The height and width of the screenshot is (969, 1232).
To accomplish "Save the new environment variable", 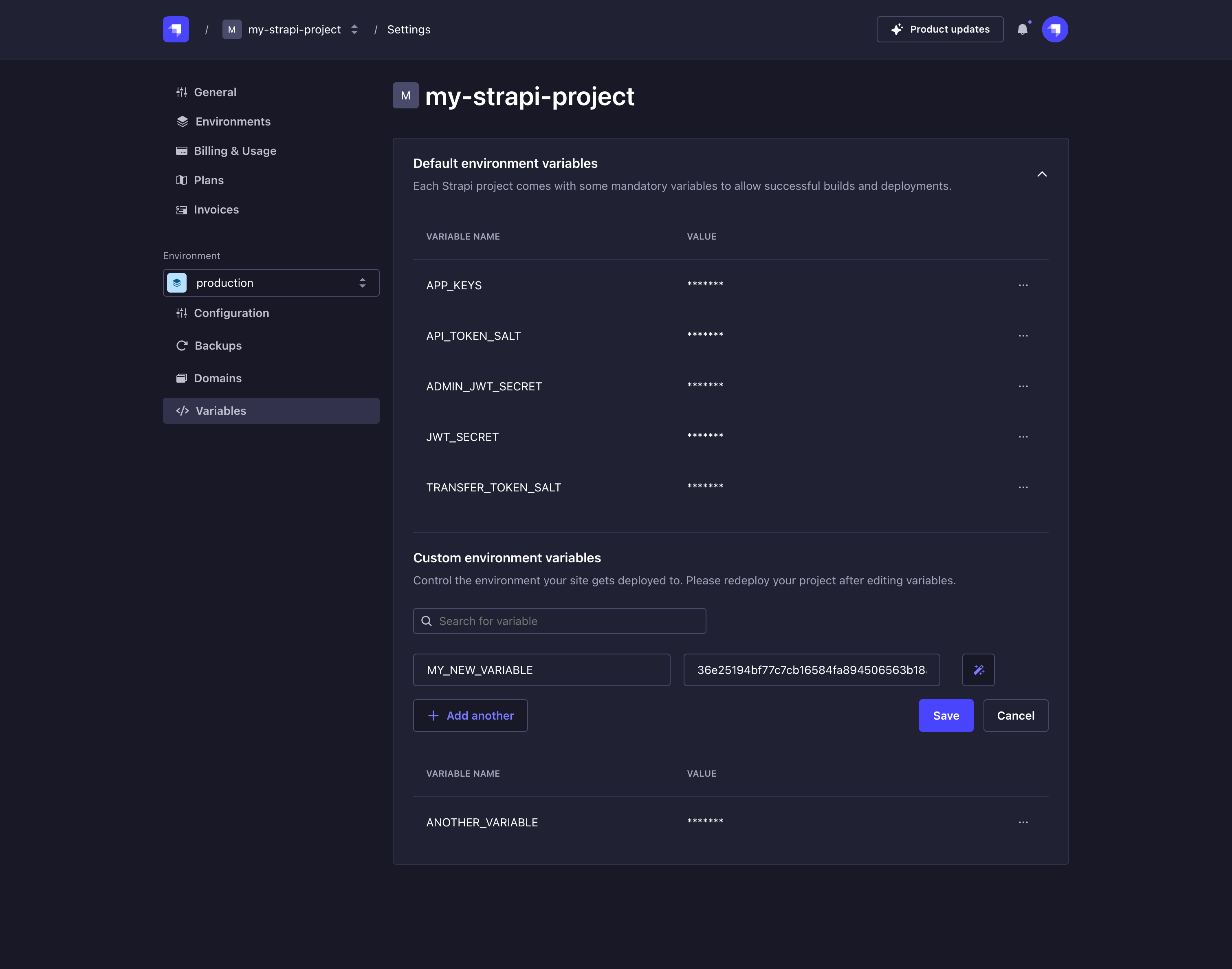I will pos(946,716).
